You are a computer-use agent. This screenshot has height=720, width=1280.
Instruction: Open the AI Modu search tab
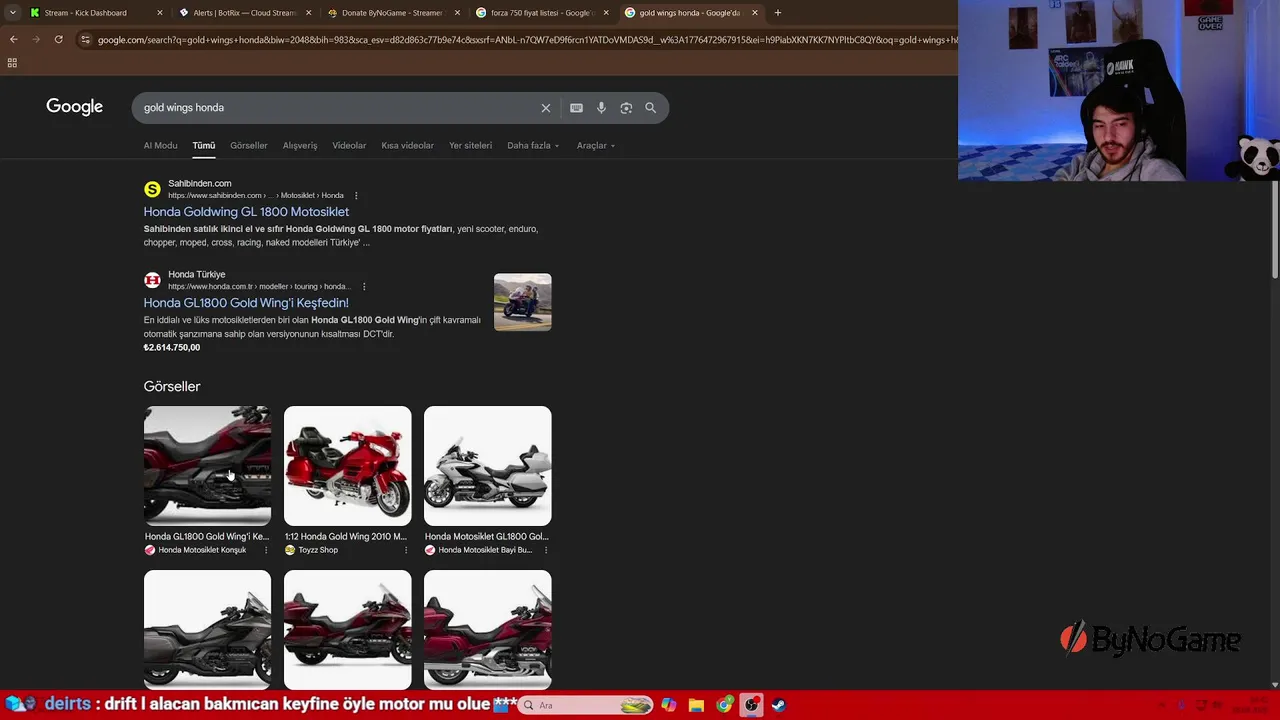point(160,146)
